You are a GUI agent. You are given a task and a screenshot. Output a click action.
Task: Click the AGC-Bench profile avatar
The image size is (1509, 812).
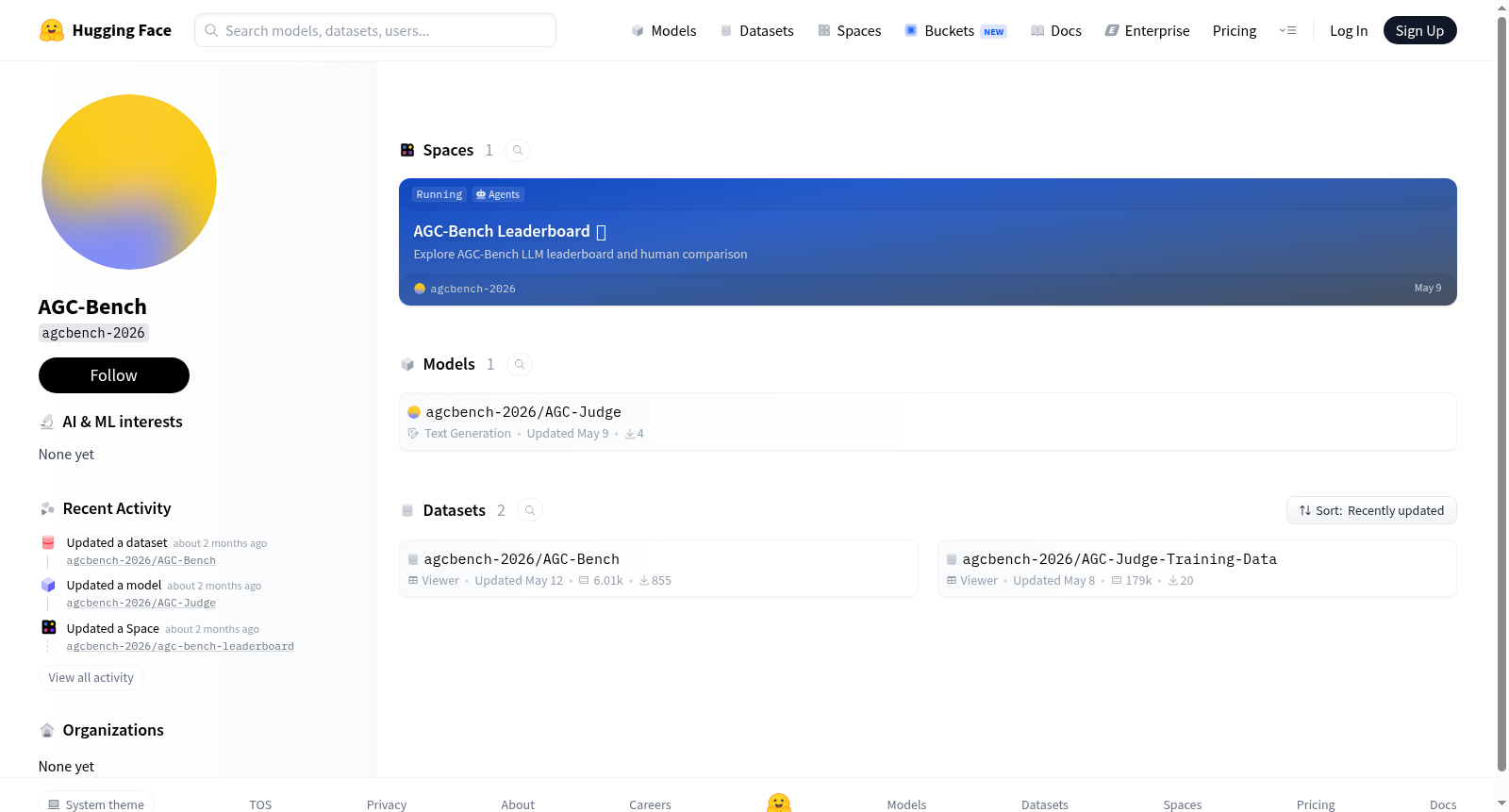(x=129, y=182)
